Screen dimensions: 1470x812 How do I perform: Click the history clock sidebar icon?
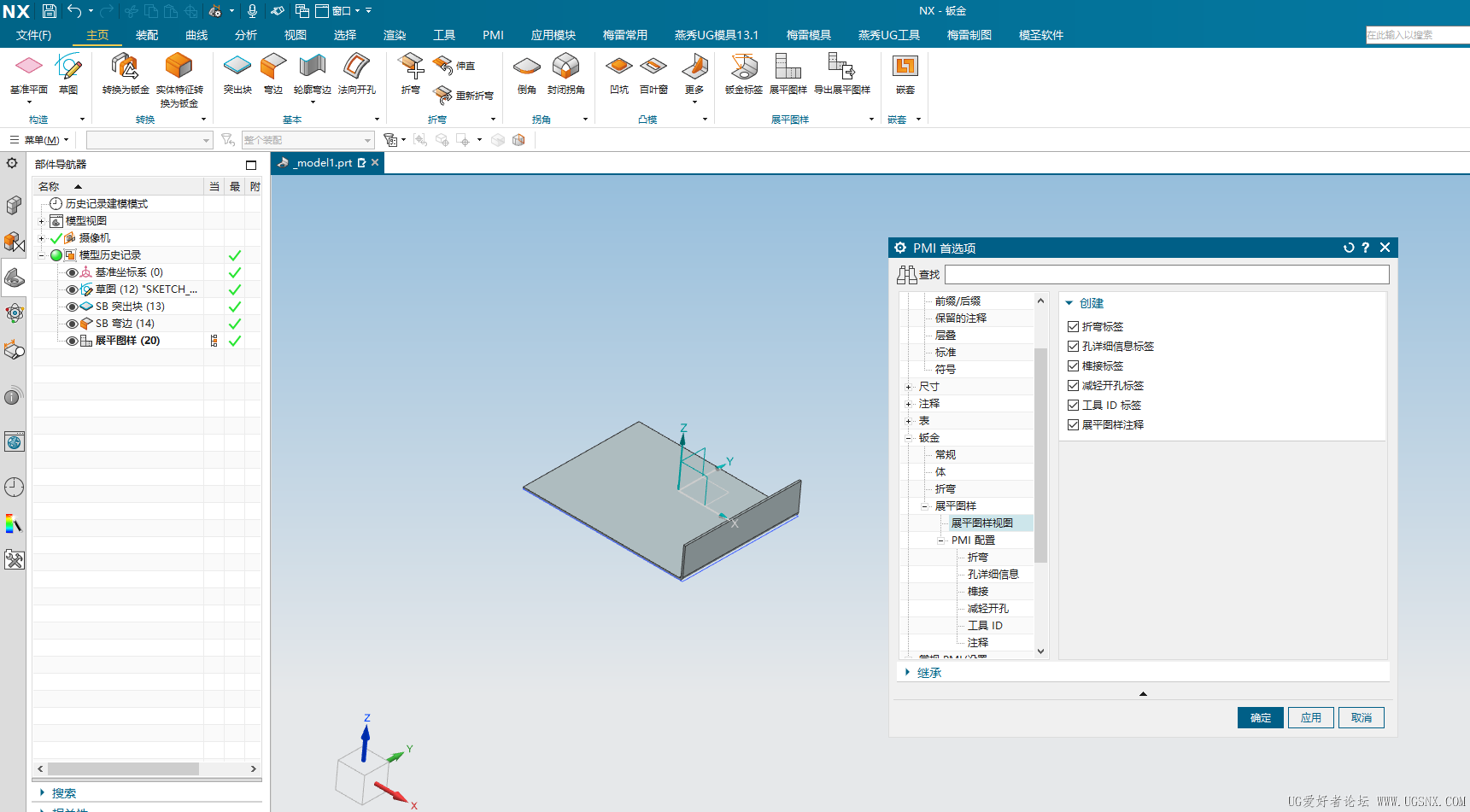[x=14, y=487]
